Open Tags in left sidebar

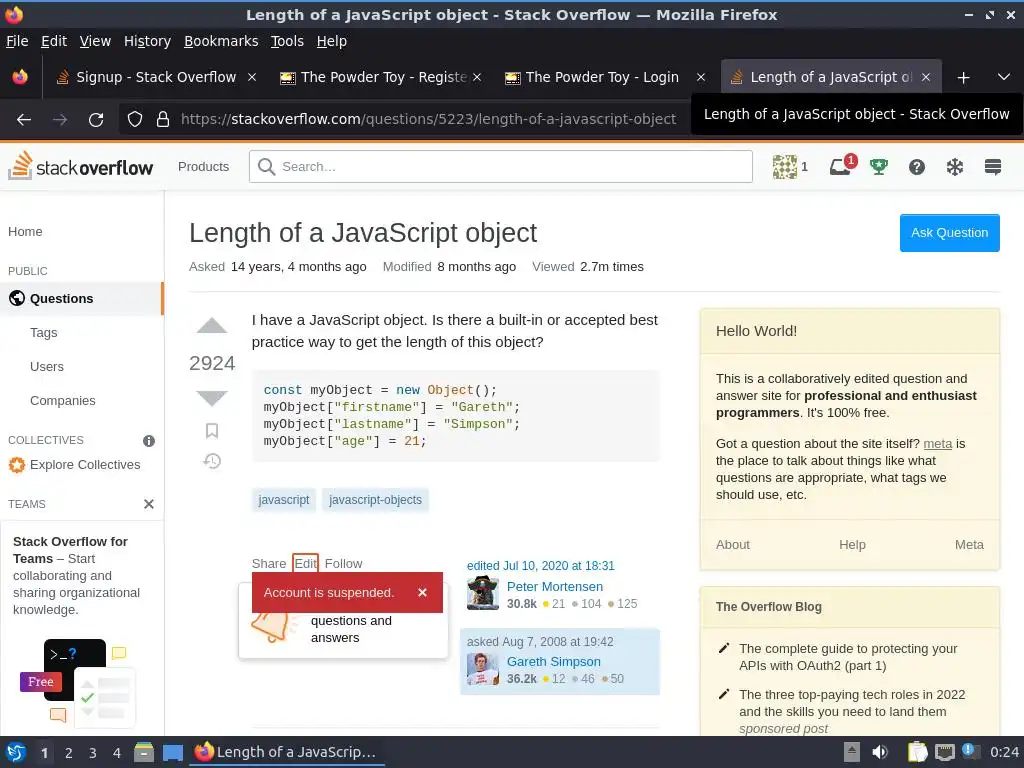click(44, 332)
